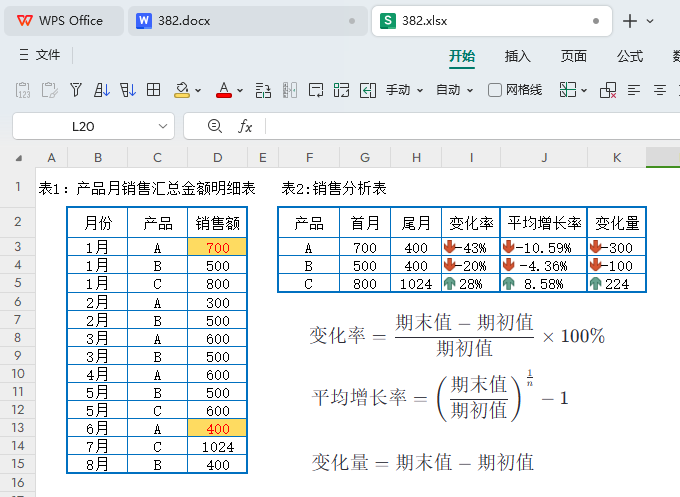Click the select-all corner triangle
680x497 pixels.
18,158
